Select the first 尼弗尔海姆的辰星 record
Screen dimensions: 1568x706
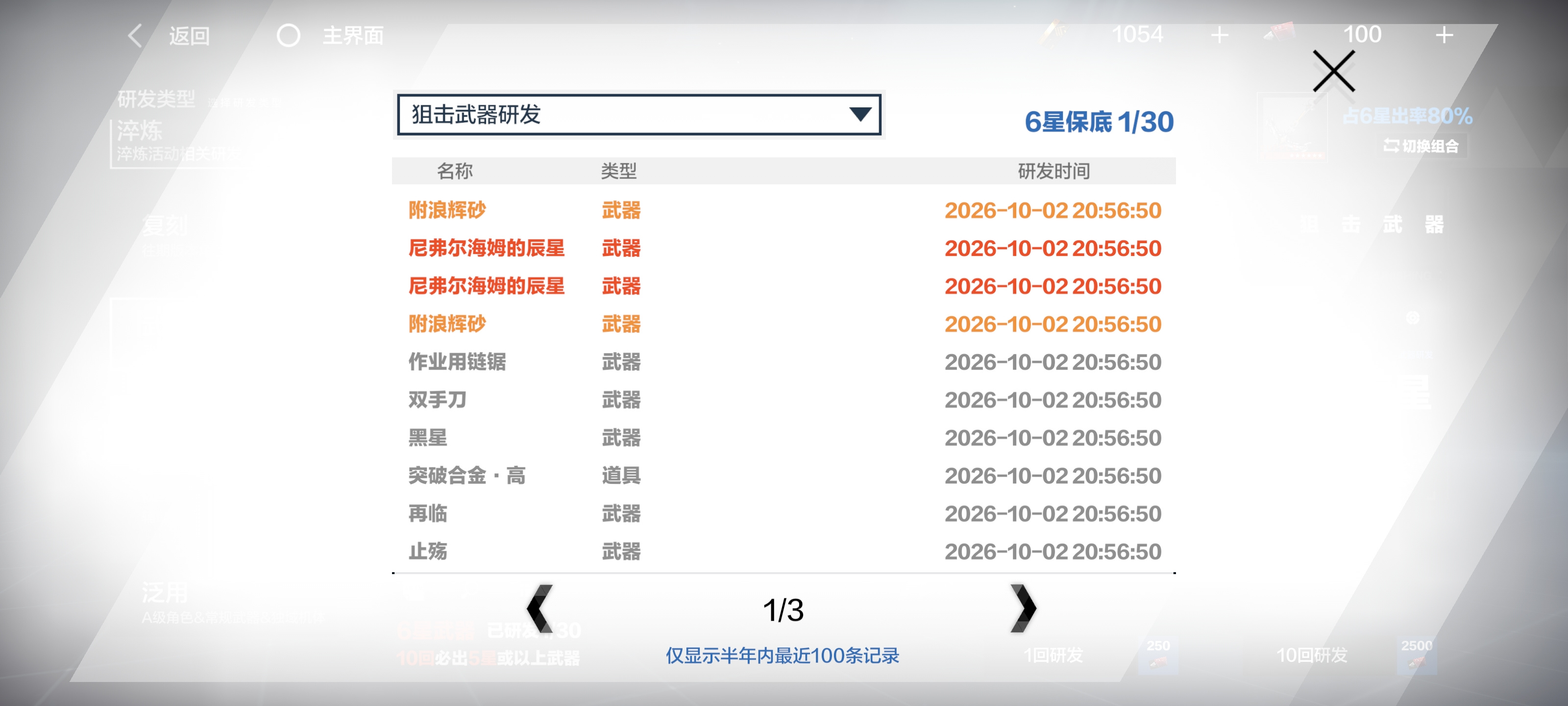pos(784,248)
